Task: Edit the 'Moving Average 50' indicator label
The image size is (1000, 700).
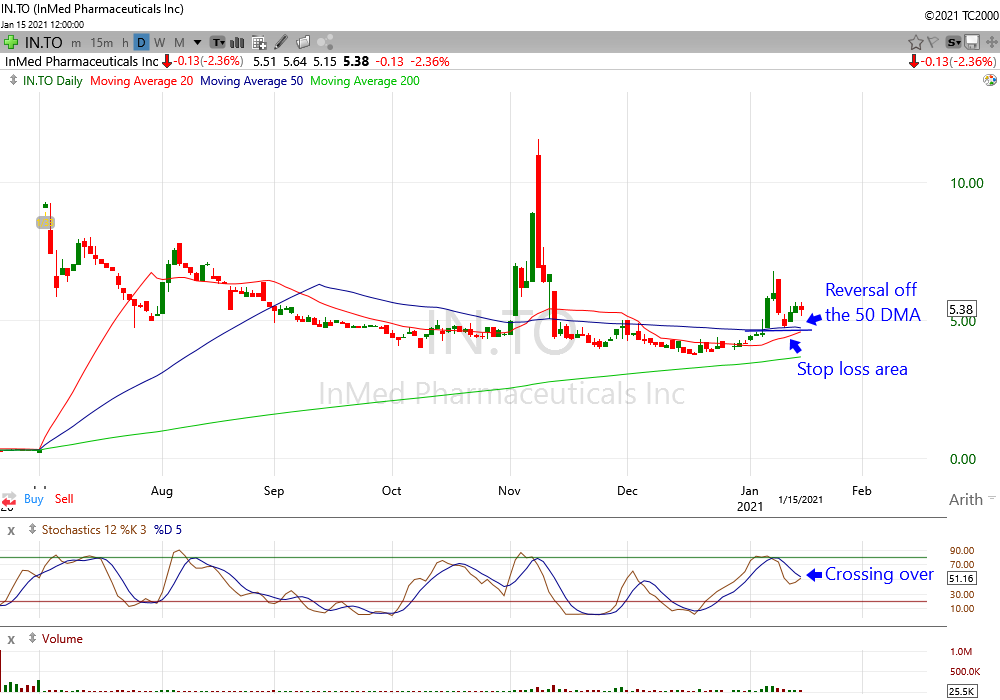Action: 251,81
